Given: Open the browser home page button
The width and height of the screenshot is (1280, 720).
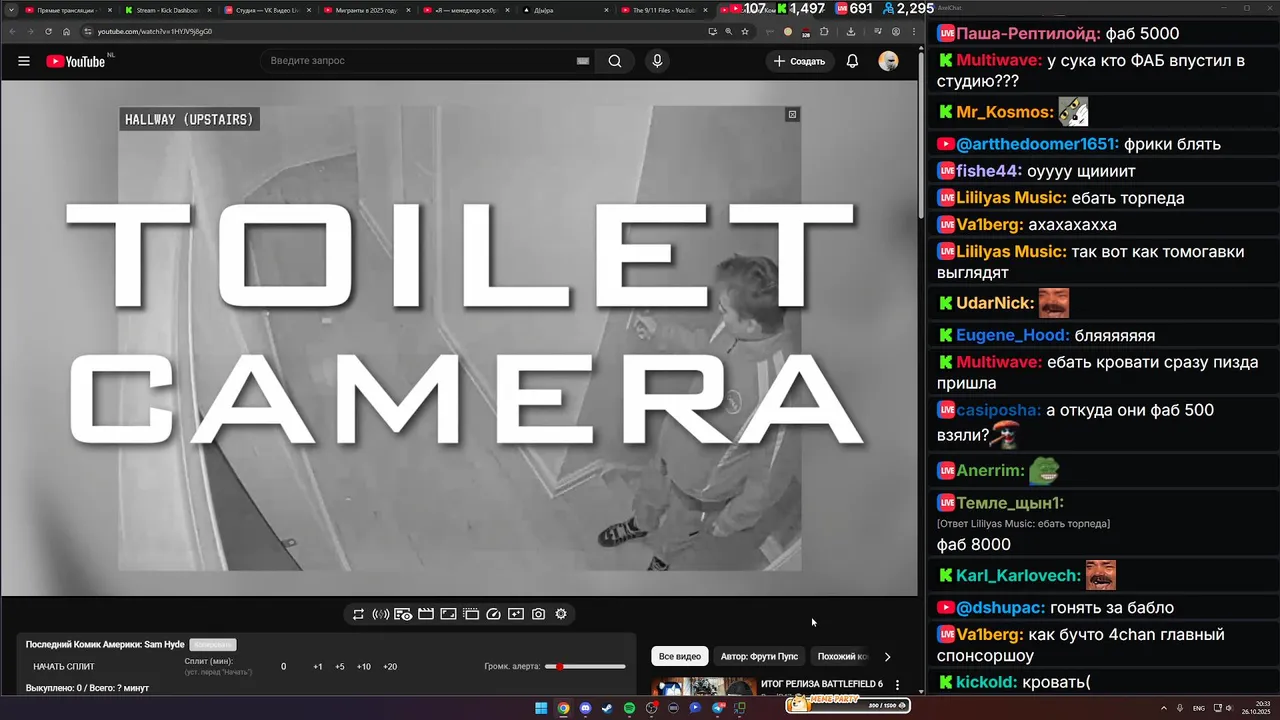Looking at the screenshot, I should point(67,31).
